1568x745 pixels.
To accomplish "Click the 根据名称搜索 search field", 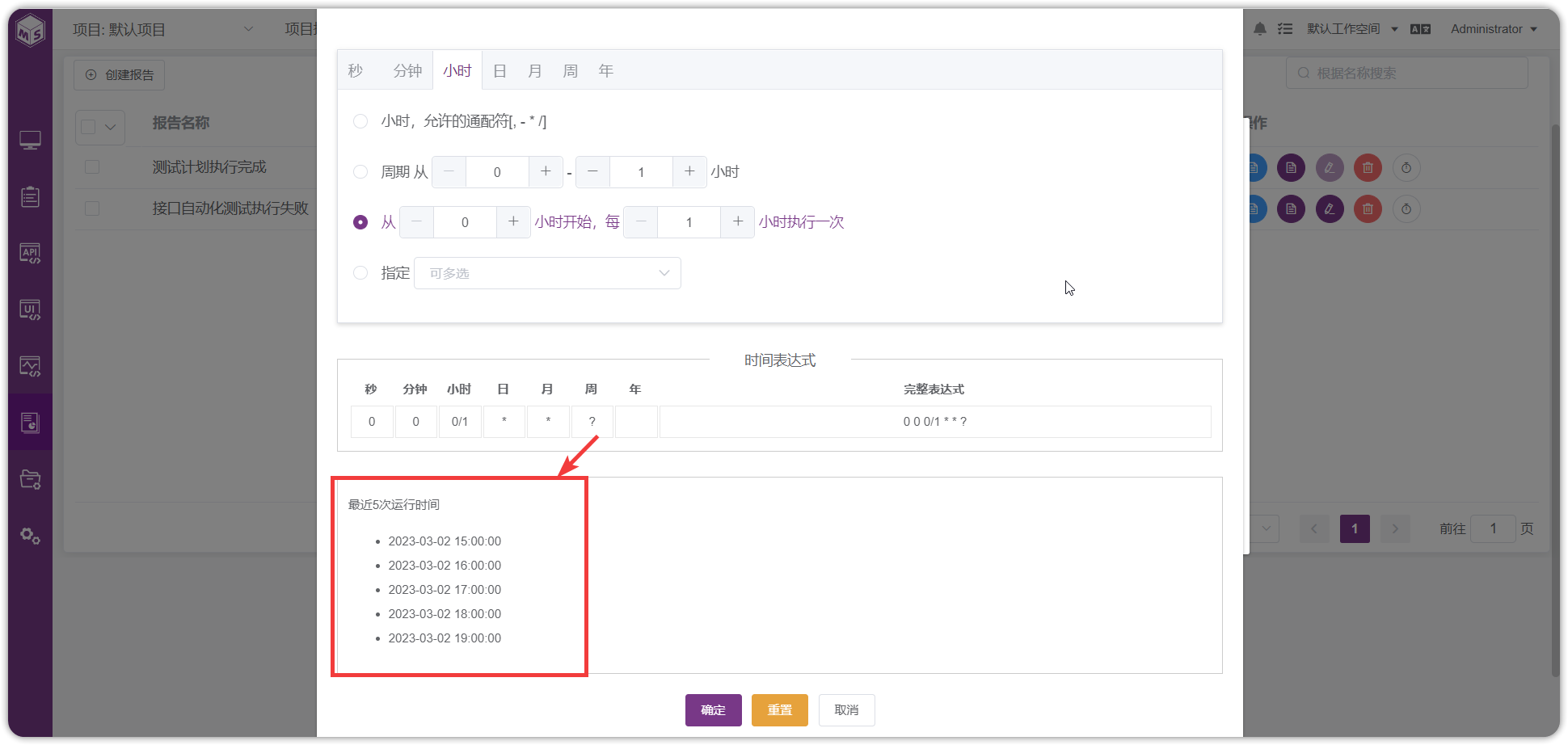I will point(1406,73).
